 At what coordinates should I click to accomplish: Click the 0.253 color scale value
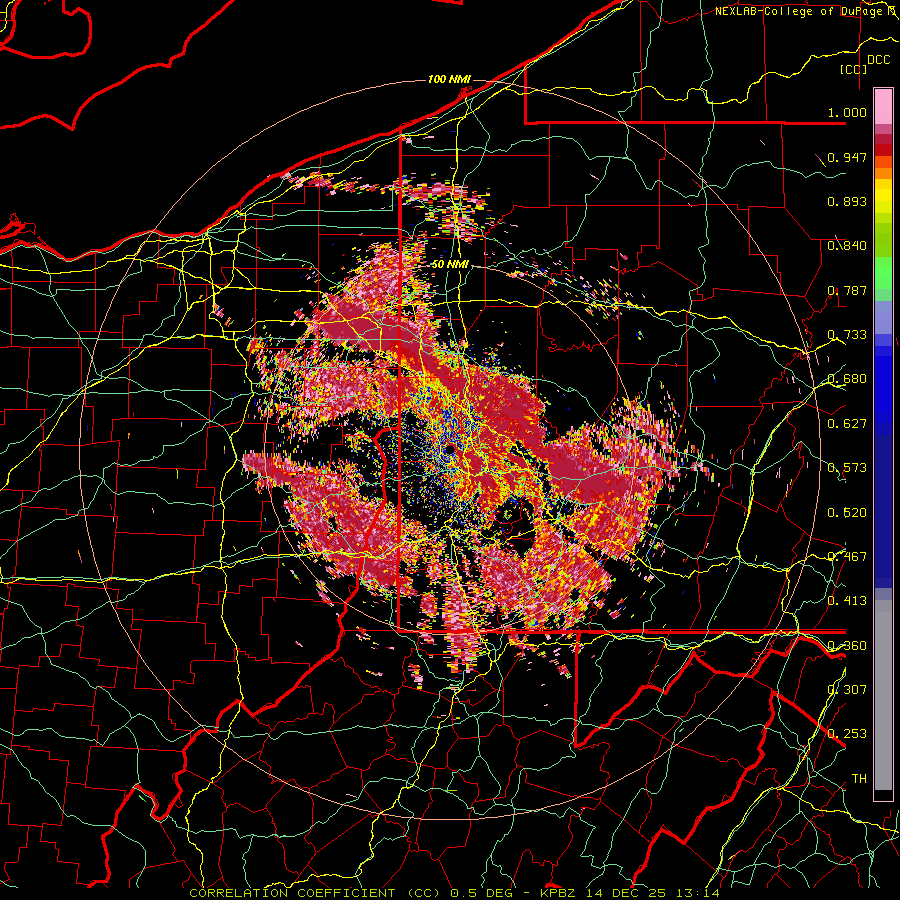tap(847, 734)
